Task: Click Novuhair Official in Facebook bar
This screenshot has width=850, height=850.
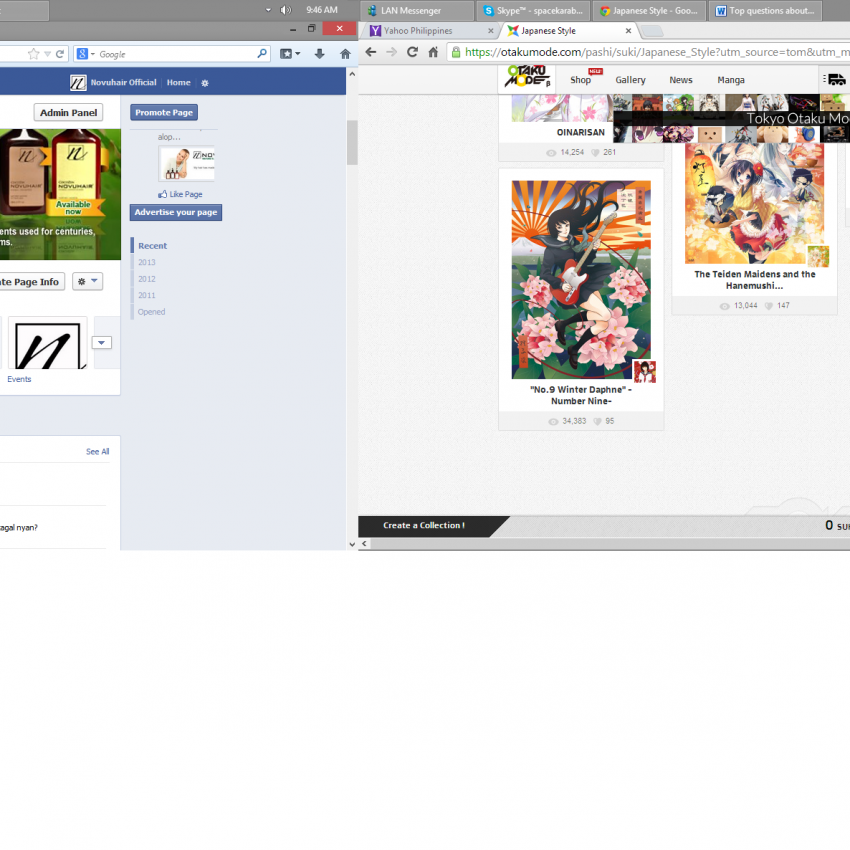Action: click(124, 82)
